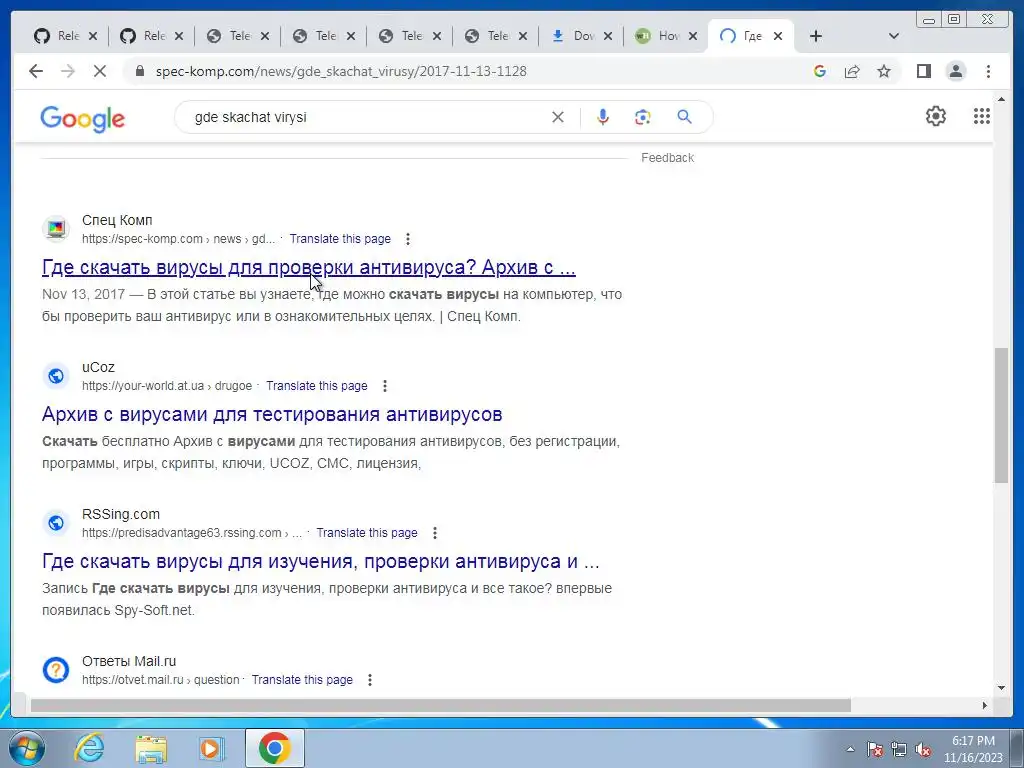The width and height of the screenshot is (1024, 768).
Task: Click the network tray icon
Action: click(899, 750)
